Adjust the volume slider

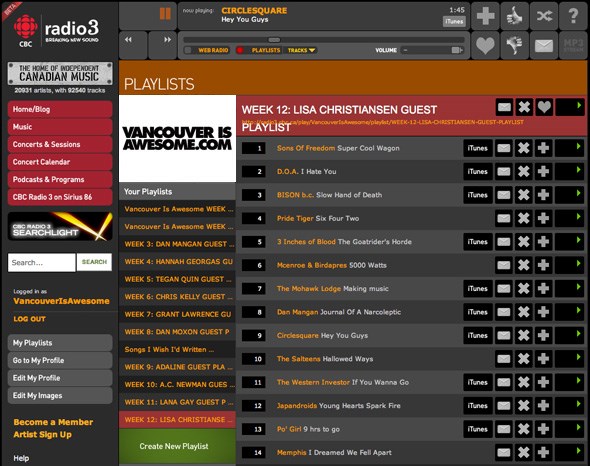tap(431, 50)
